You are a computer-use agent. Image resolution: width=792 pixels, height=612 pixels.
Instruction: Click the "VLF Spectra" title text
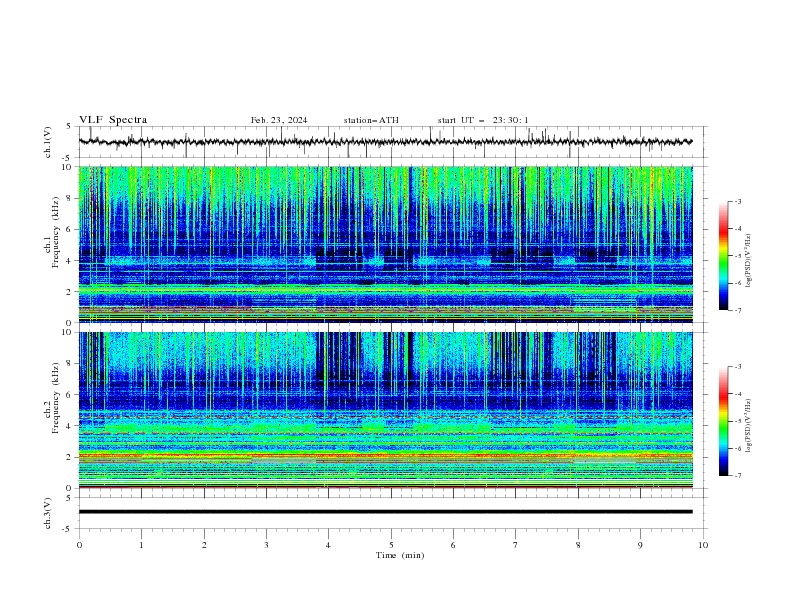(x=113, y=120)
